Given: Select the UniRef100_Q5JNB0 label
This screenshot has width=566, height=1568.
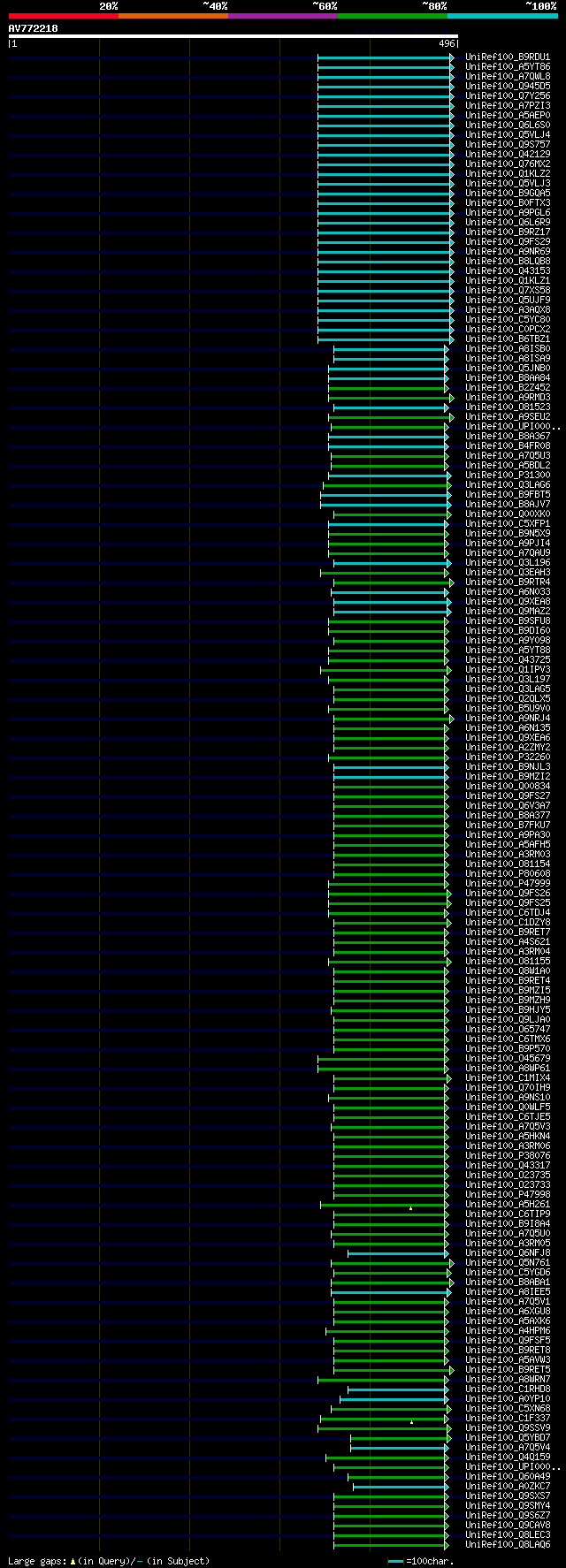Looking at the screenshot, I should 508,369.
